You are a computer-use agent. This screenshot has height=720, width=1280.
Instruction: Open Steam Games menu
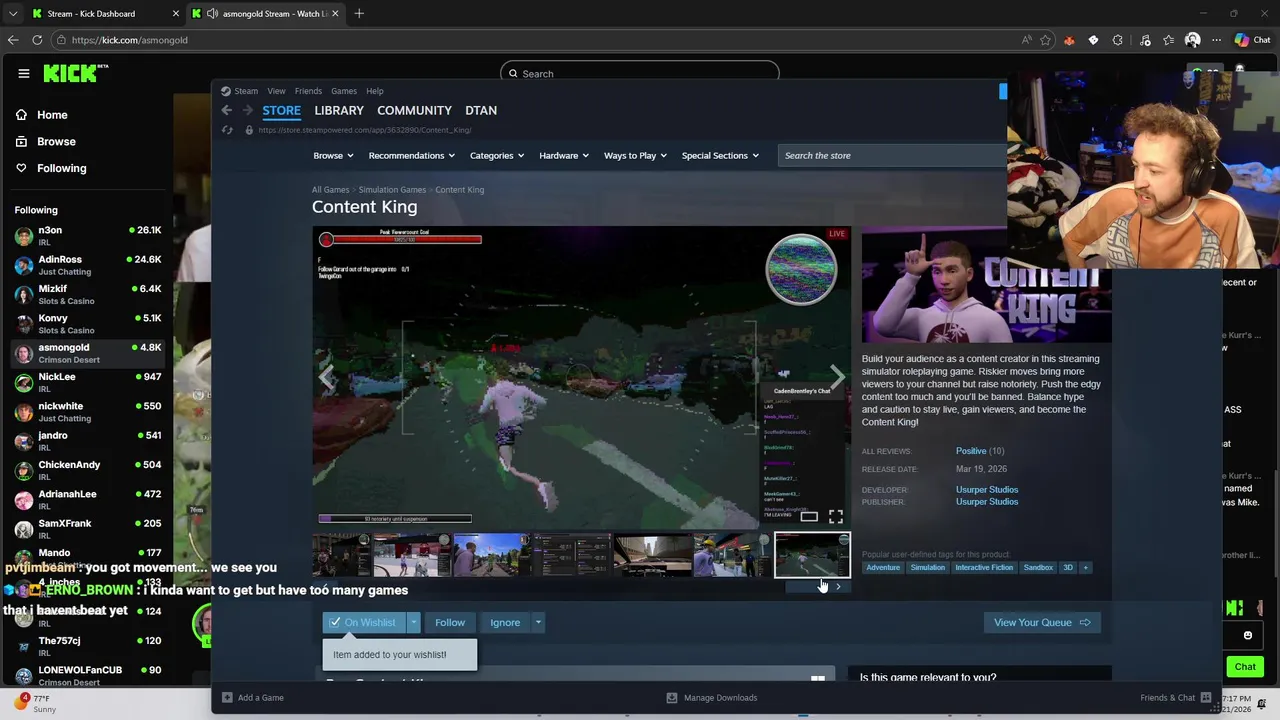[x=344, y=91]
